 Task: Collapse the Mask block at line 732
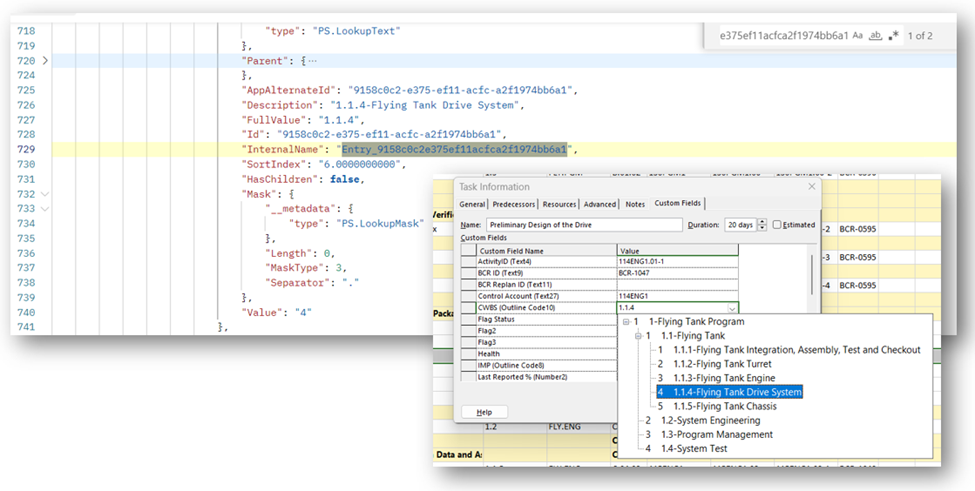pos(44,194)
